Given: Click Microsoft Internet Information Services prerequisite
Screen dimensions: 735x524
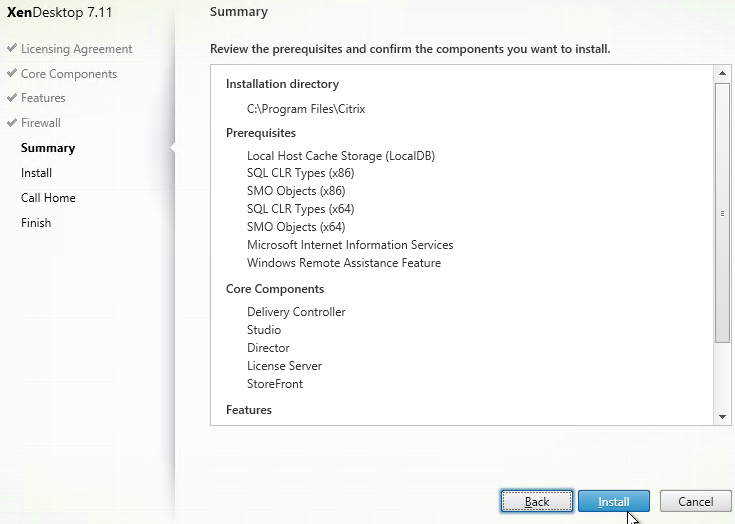Looking at the screenshot, I should (350, 245).
